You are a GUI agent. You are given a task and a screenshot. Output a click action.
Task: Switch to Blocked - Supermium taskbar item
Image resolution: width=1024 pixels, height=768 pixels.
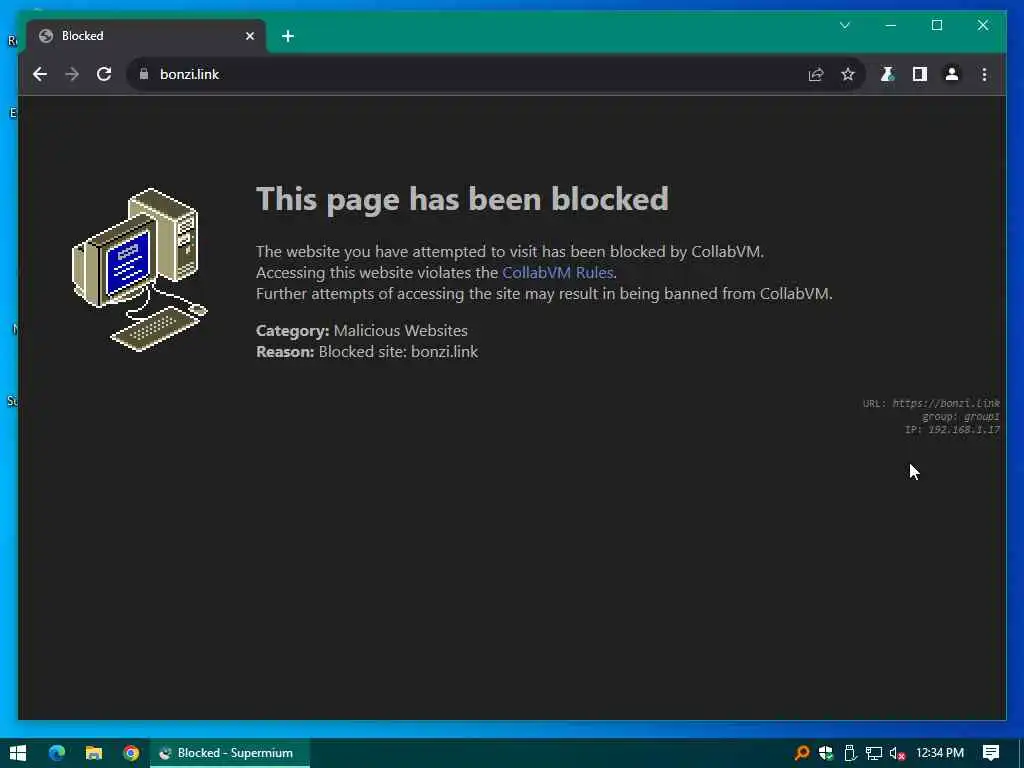(230, 753)
